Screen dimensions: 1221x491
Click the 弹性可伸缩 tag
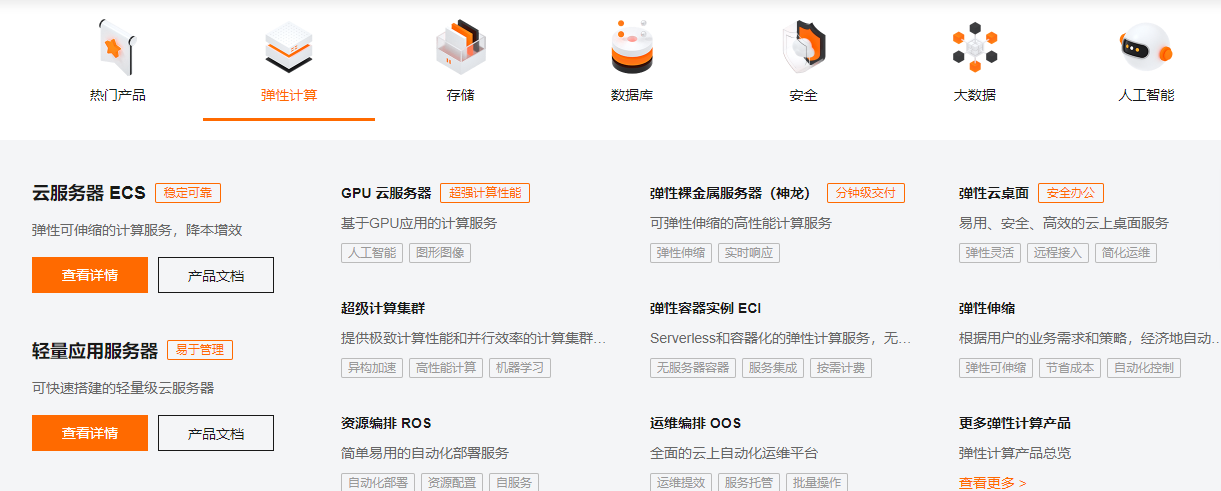tap(996, 368)
